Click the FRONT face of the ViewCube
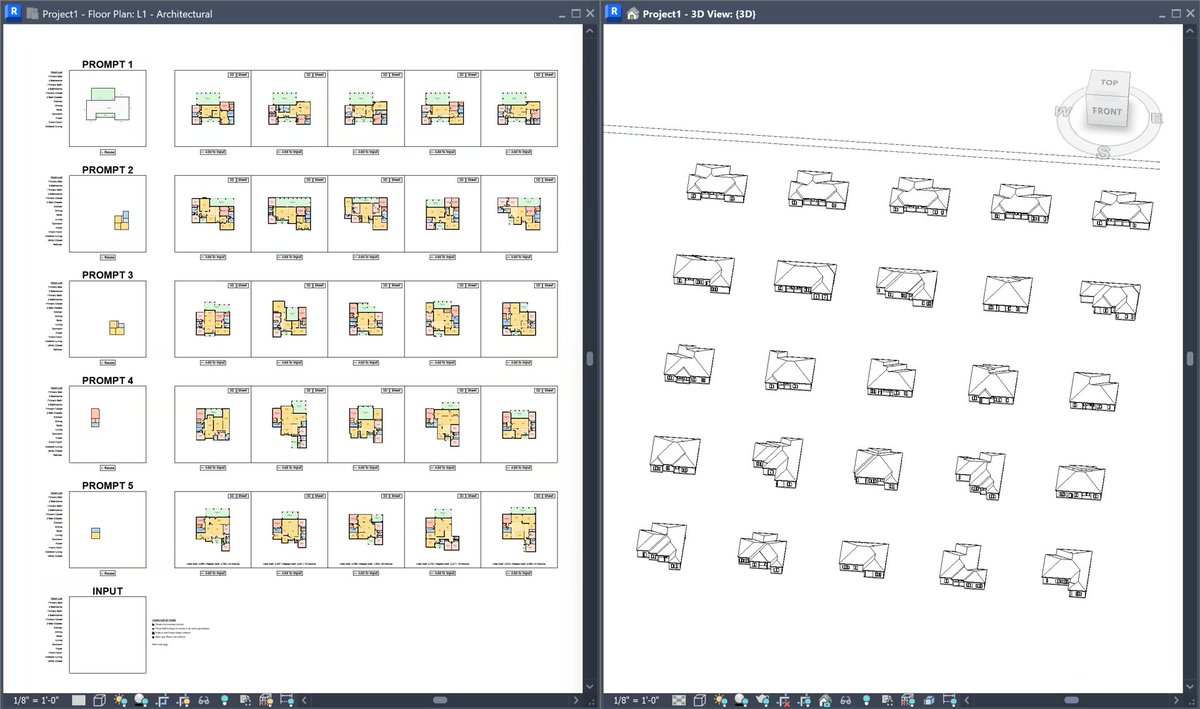The width and height of the screenshot is (1200, 709). [x=1107, y=111]
